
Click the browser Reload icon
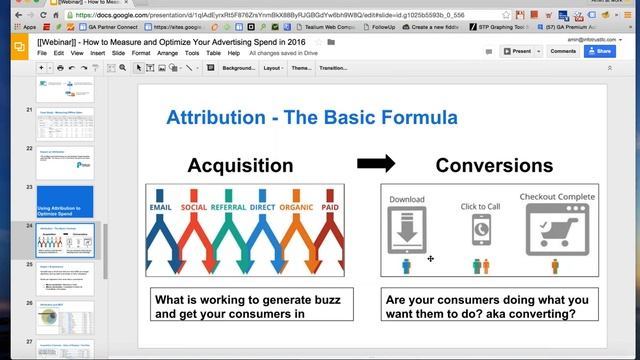click(43, 15)
